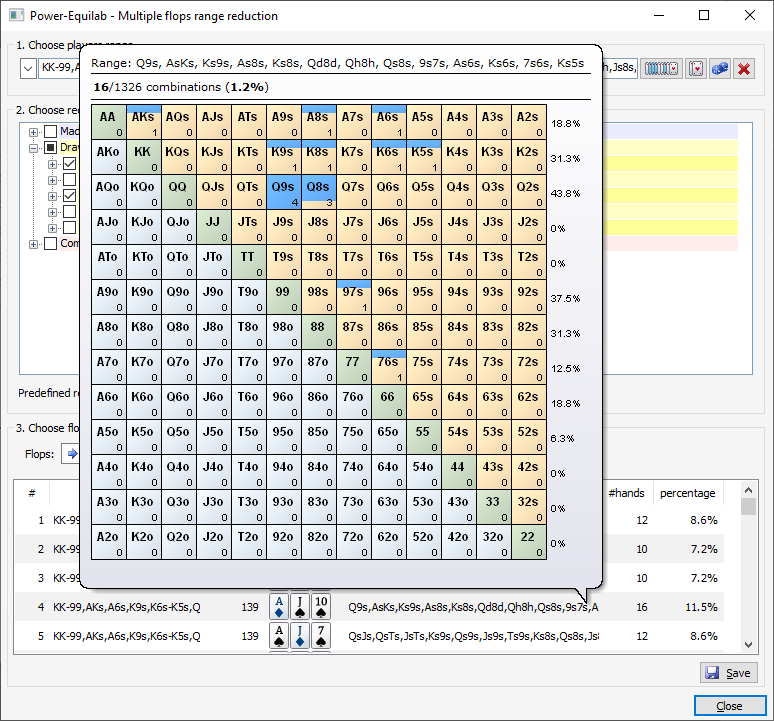
Task: Expand the first child node under Draw
Action: point(52,164)
